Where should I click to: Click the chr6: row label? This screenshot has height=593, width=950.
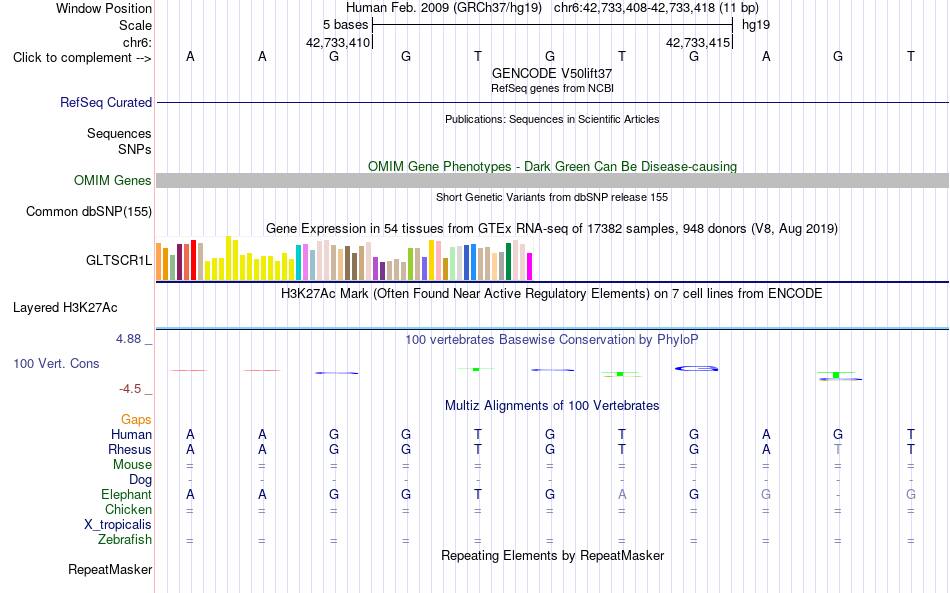[137, 42]
